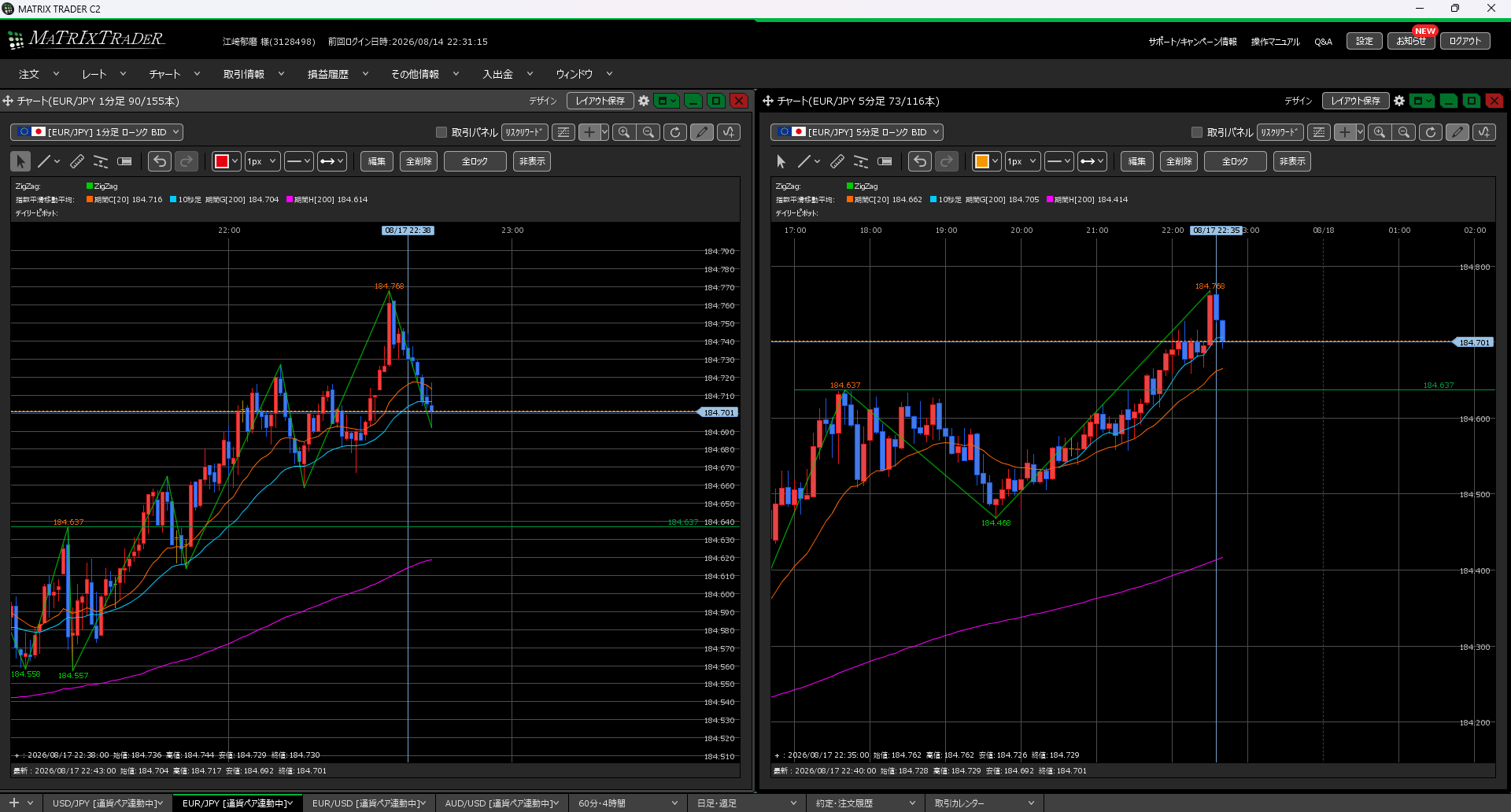Open the 損益履歴 menu
This screenshot has width=1511, height=812.
pos(338,74)
